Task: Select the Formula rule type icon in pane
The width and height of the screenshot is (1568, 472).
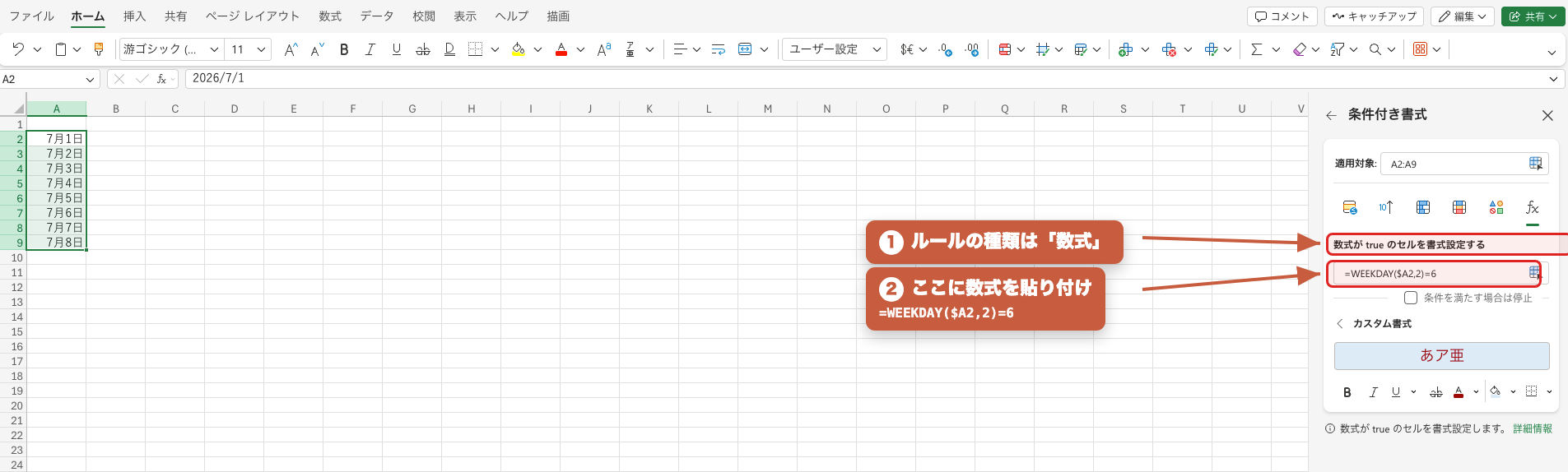Action: pyautogui.click(x=1532, y=207)
